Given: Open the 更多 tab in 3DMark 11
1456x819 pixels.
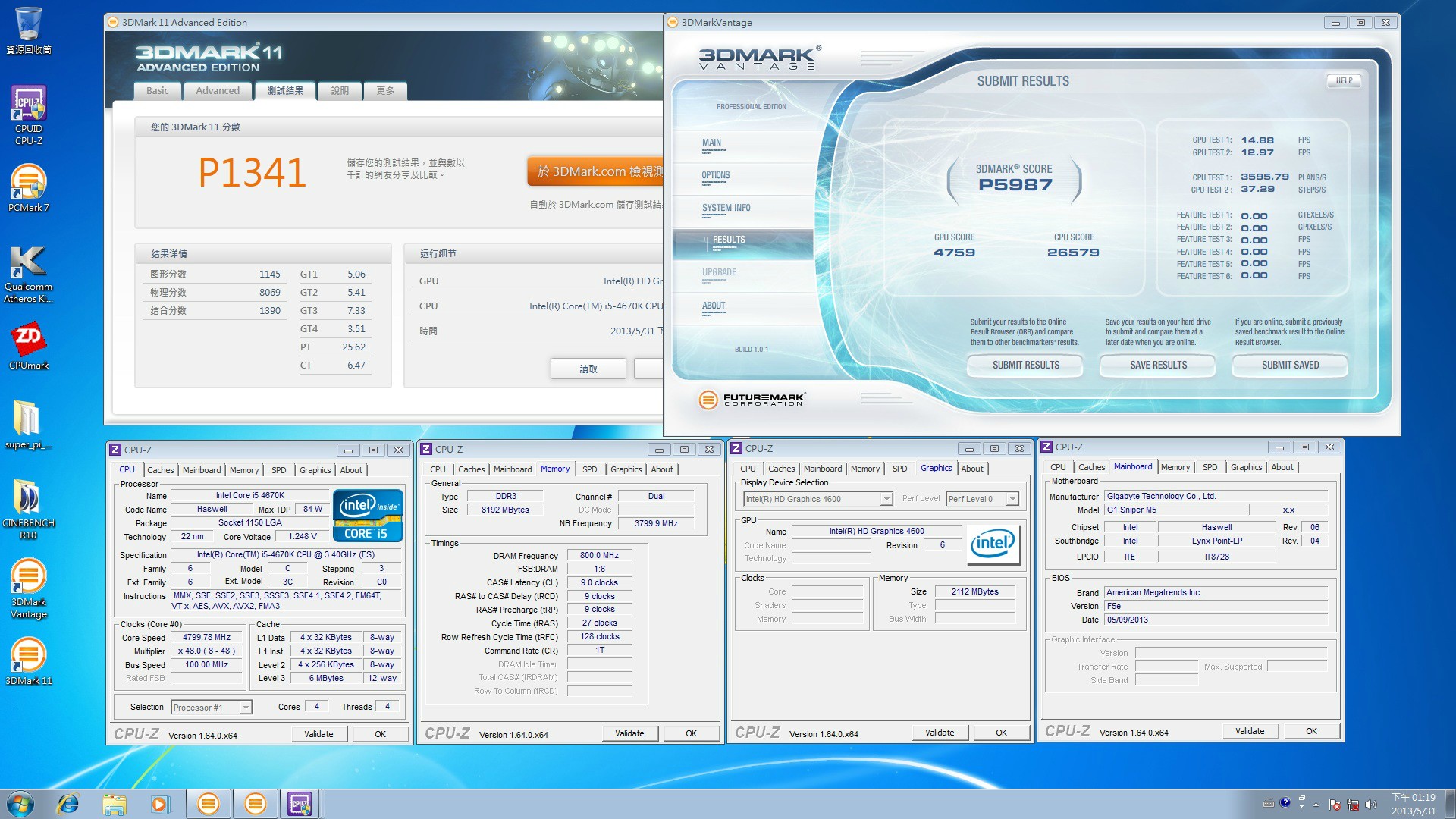Looking at the screenshot, I should [x=385, y=91].
